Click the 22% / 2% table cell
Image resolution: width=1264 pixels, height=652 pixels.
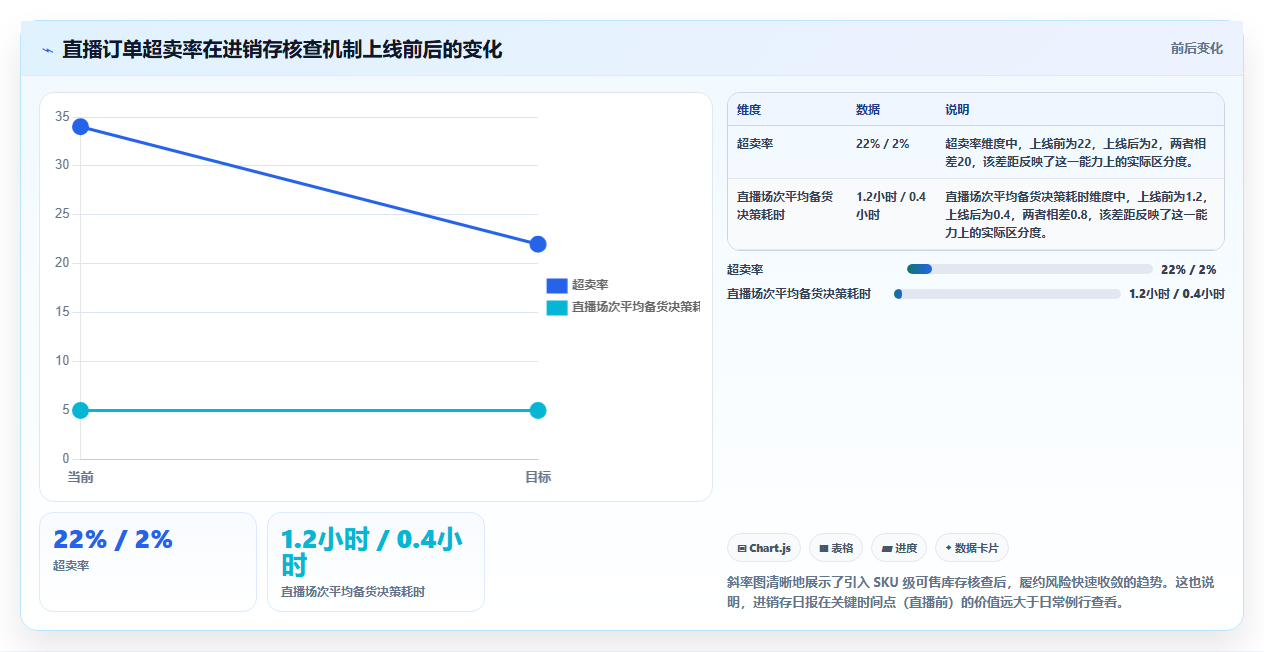coord(883,144)
